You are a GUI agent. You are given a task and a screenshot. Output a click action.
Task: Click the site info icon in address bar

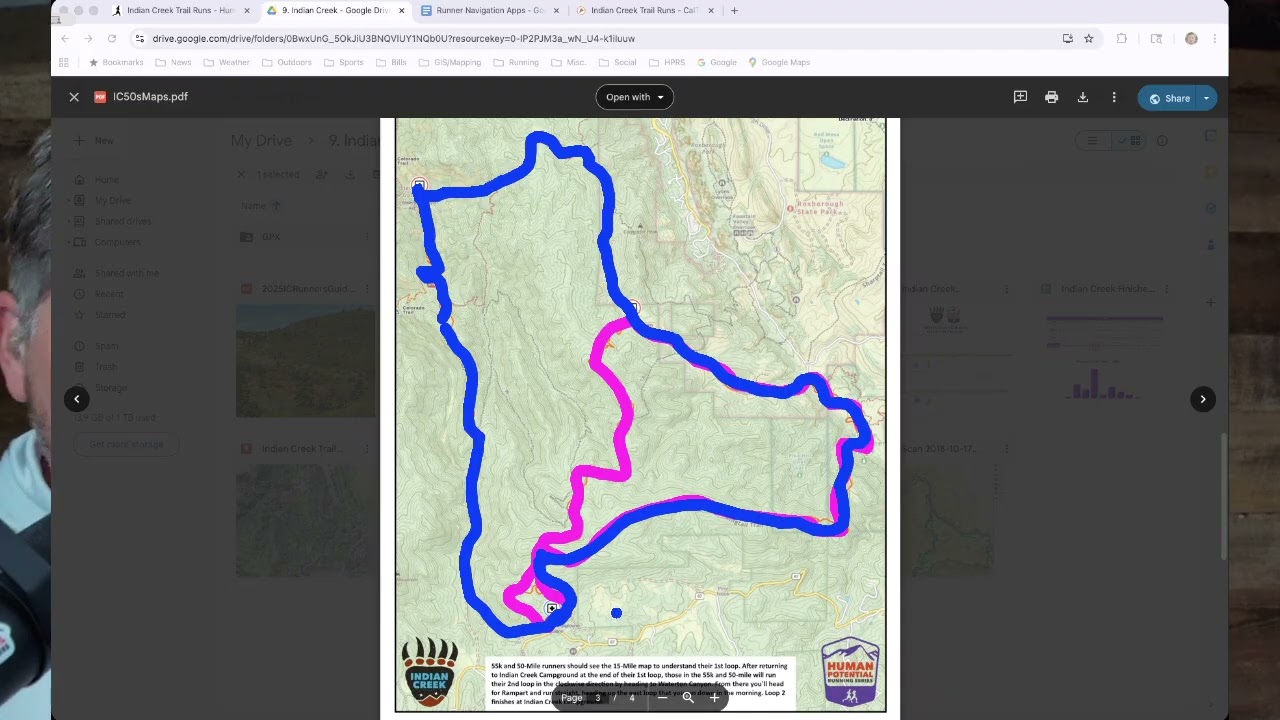click(x=139, y=38)
